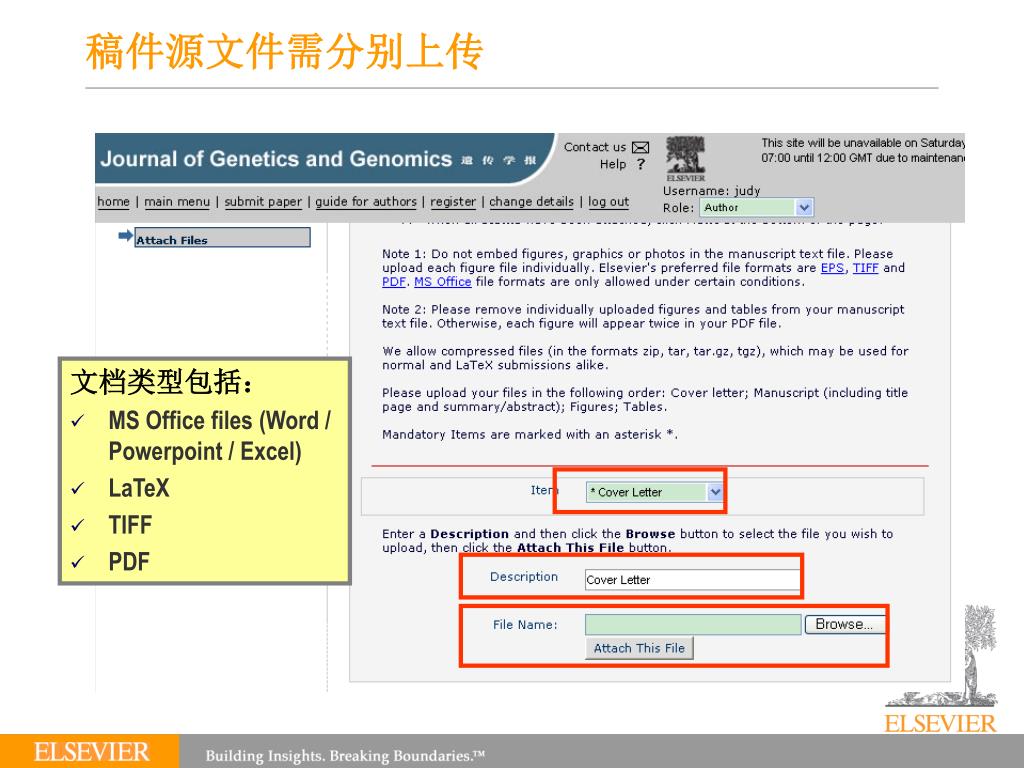Click the register link
Image resolution: width=1024 pixels, height=768 pixels.
pos(453,201)
